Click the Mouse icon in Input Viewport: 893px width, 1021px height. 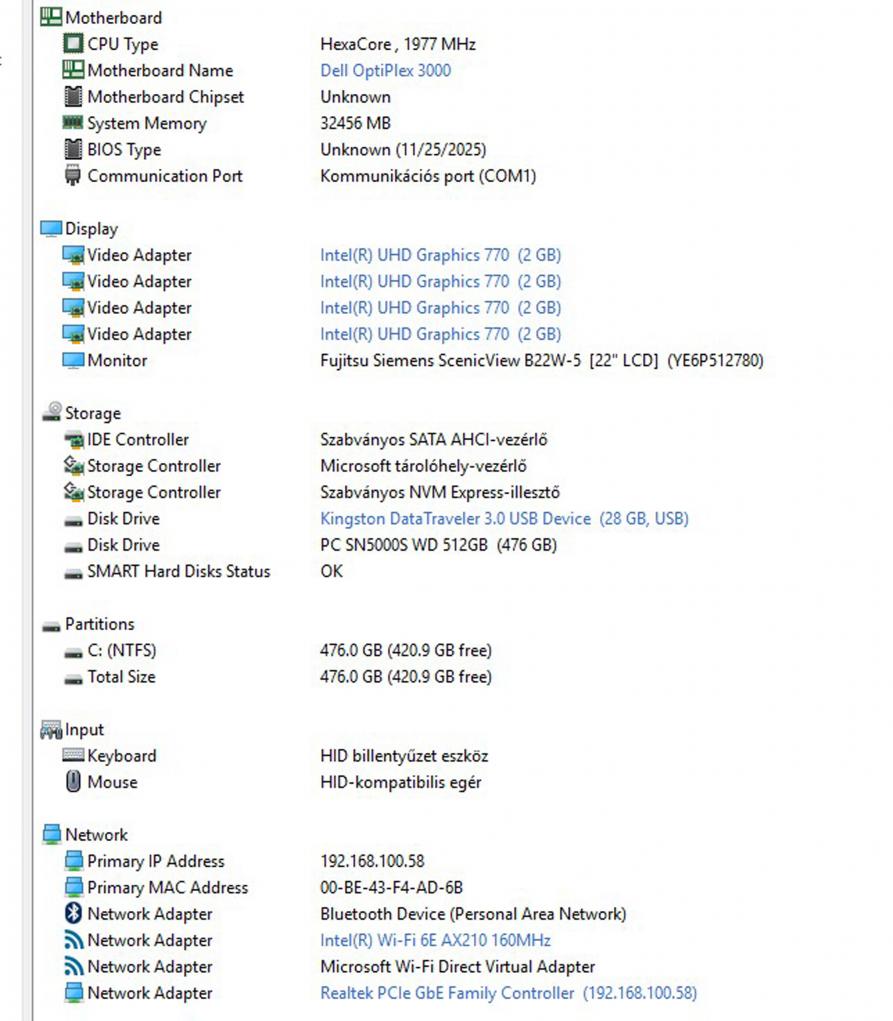(73, 782)
